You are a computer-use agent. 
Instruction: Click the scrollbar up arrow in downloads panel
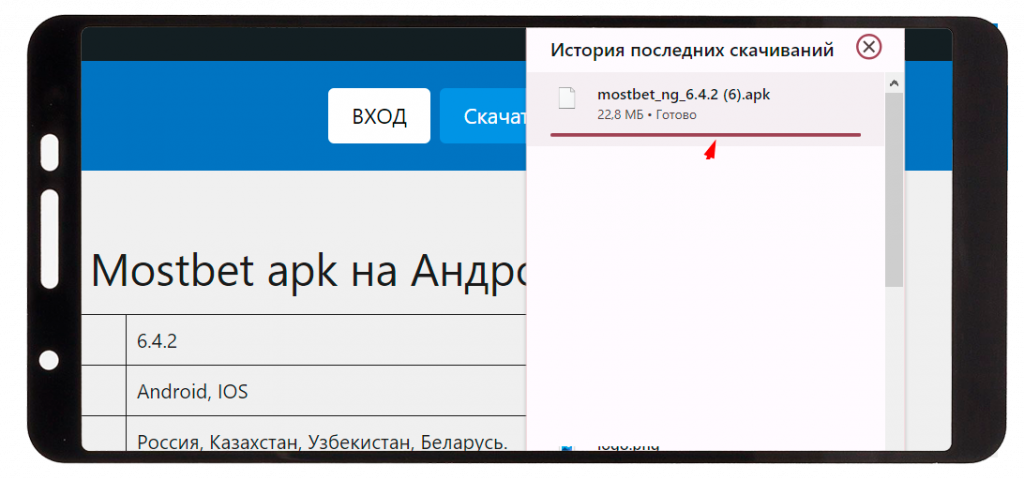click(x=894, y=83)
